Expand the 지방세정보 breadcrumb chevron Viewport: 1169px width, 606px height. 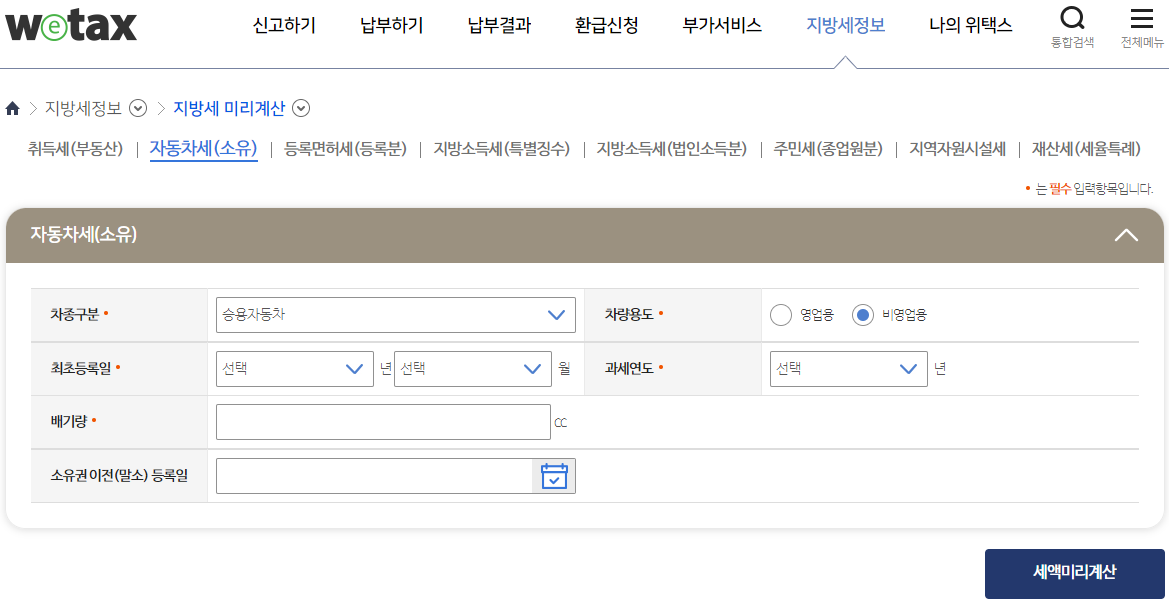tap(139, 108)
